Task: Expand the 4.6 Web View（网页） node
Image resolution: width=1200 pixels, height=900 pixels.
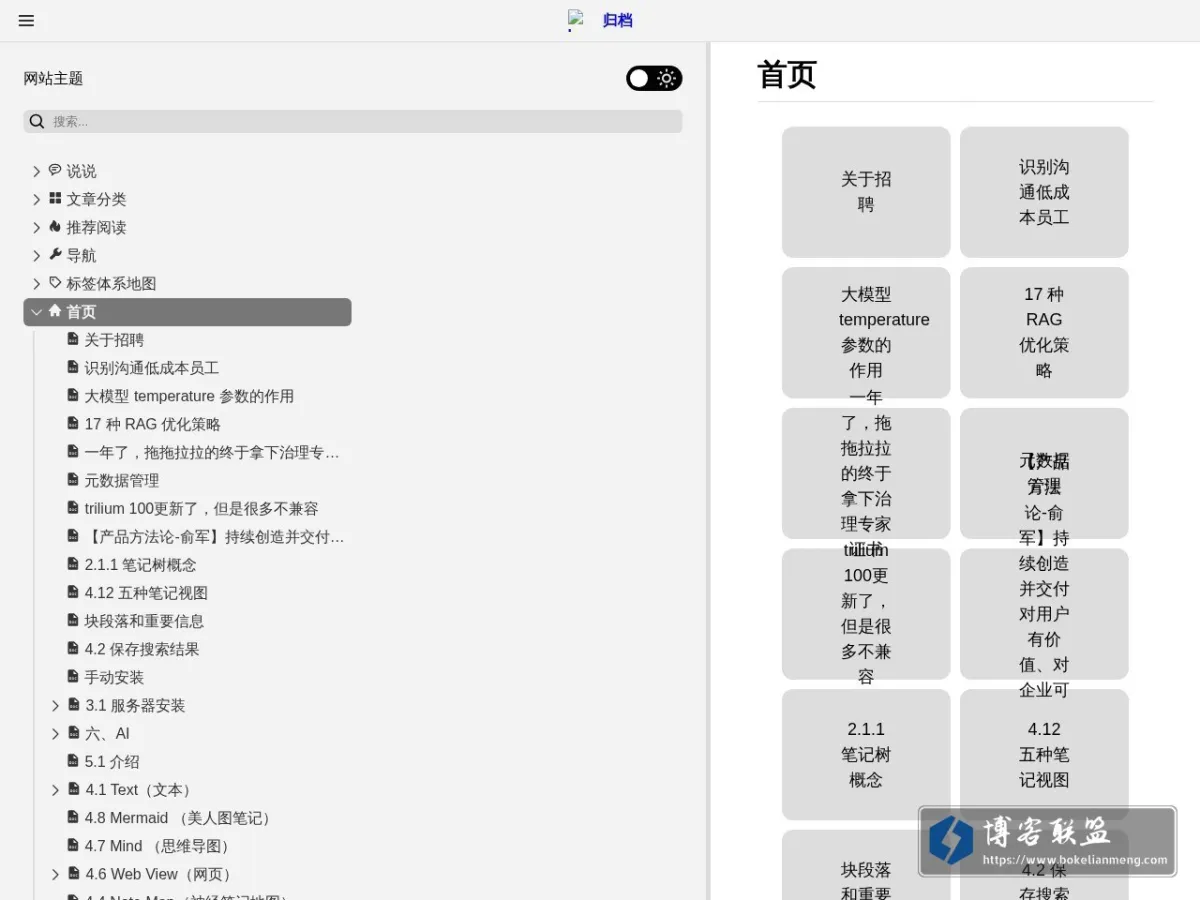Action: click(x=56, y=874)
